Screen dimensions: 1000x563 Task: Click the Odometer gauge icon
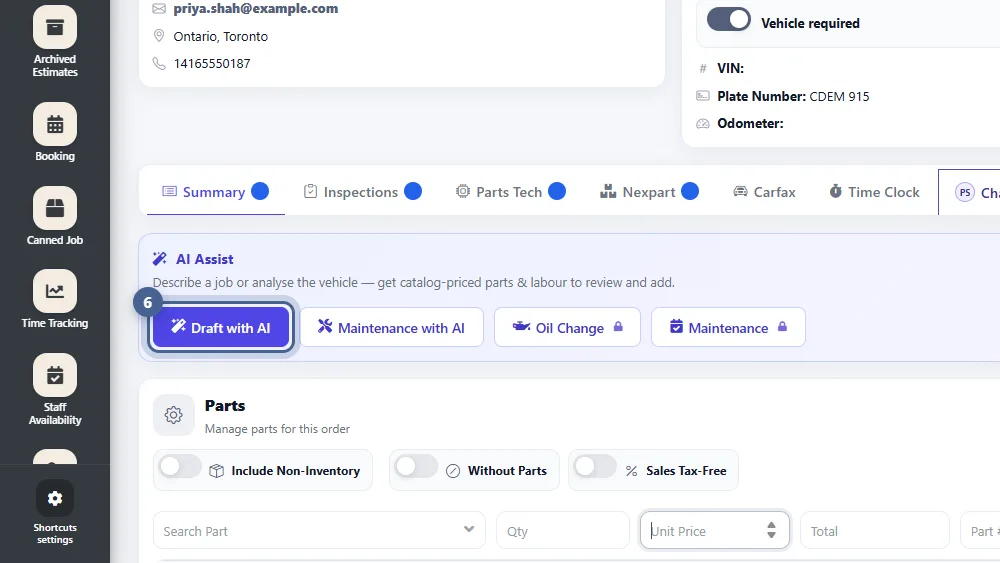click(x=703, y=124)
